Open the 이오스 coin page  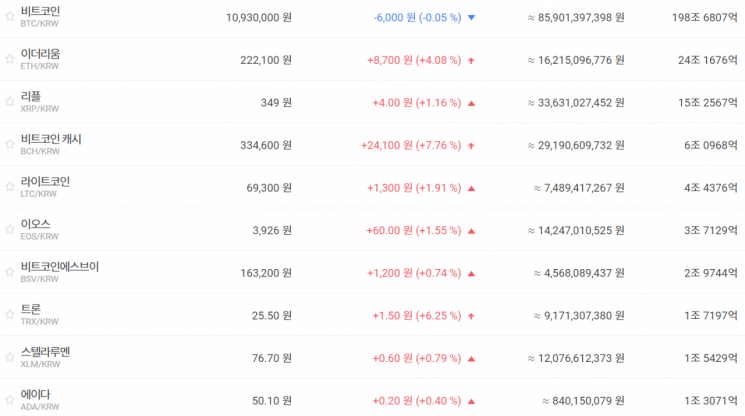click(35, 224)
